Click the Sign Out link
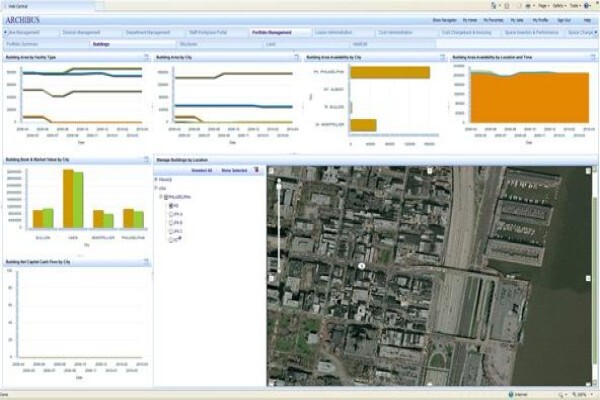600x400 pixels. click(564, 20)
